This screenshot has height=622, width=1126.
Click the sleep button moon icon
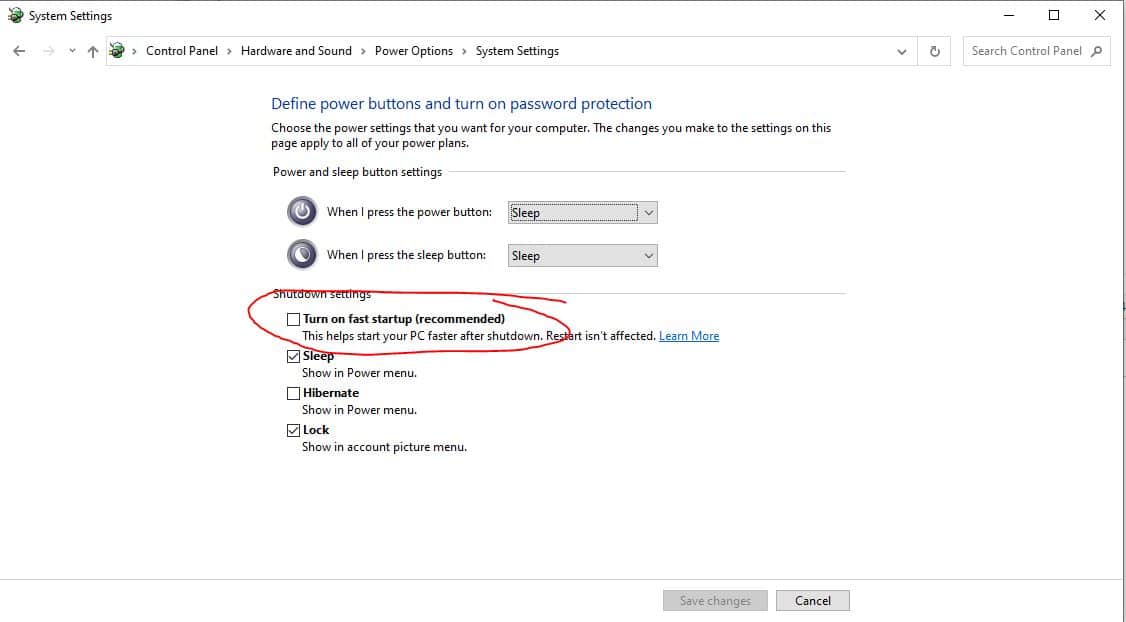point(301,255)
